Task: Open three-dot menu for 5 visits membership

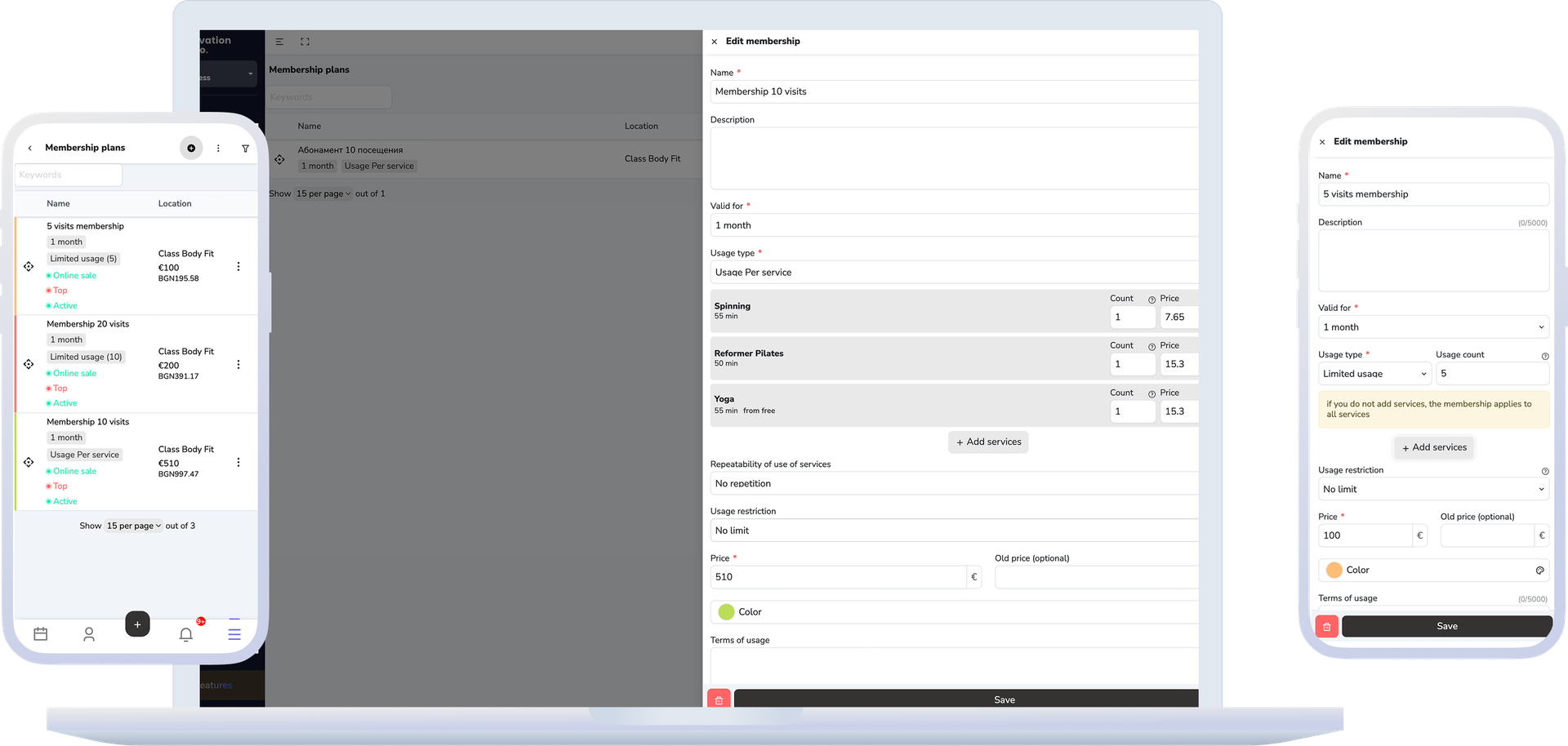Action: [238, 267]
